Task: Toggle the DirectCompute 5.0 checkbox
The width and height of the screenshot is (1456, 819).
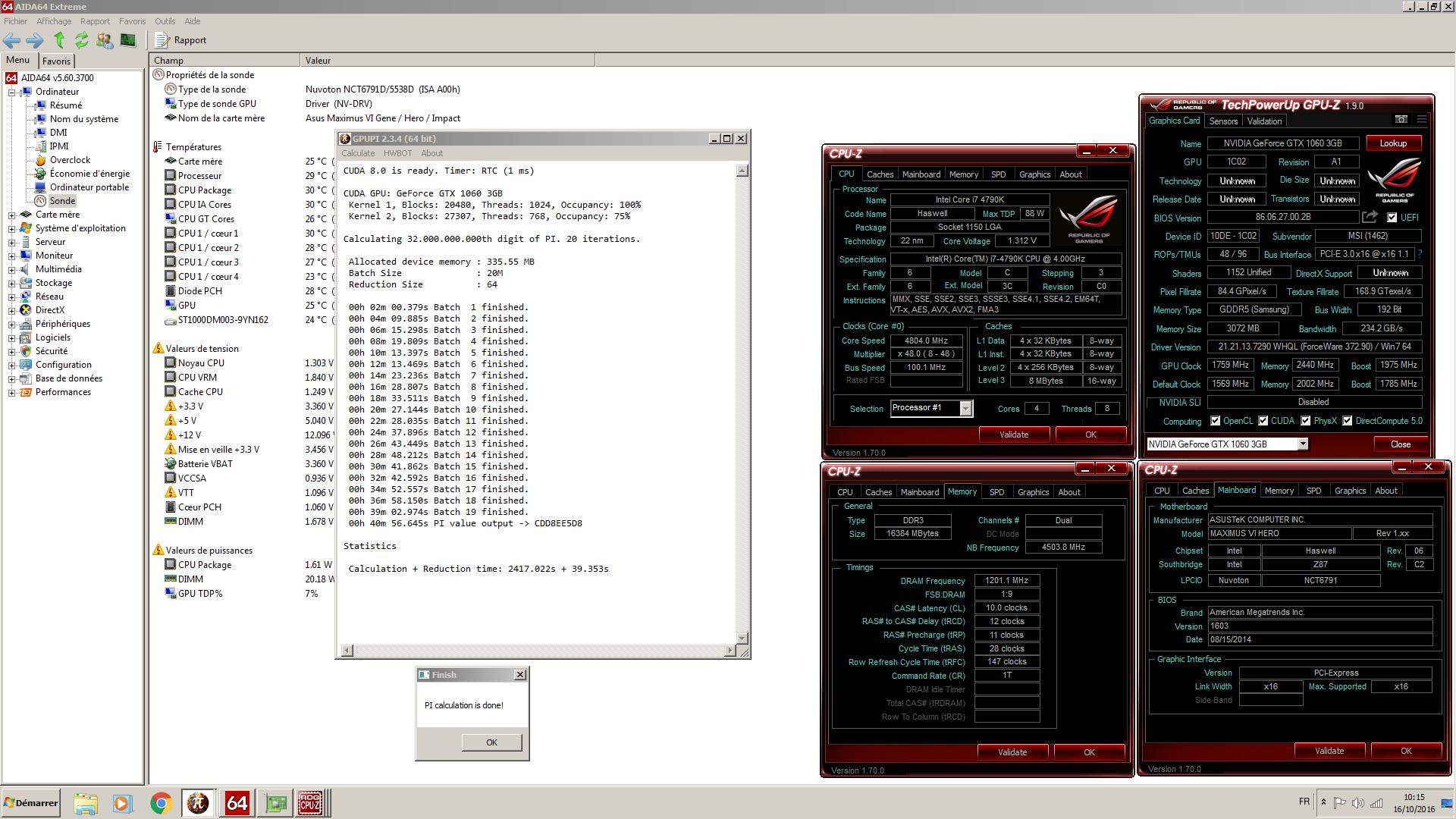Action: point(1348,421)
